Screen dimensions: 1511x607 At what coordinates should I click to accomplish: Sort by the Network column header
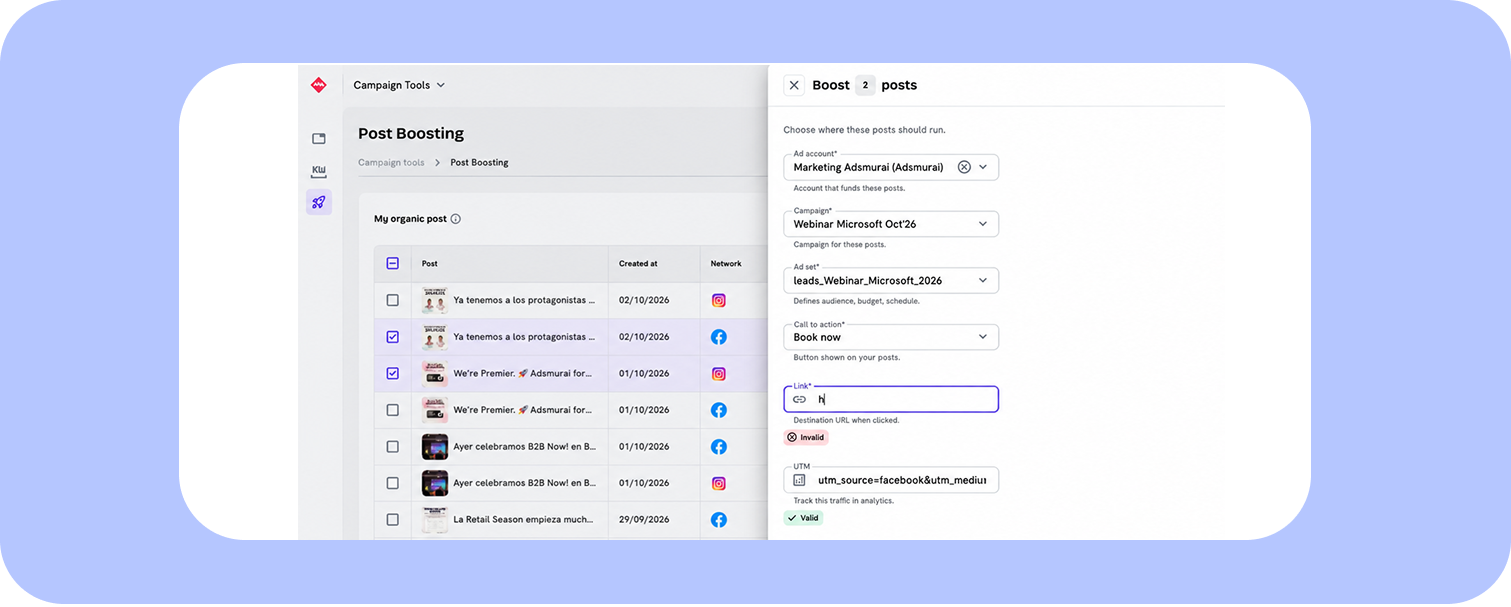tap(726, 264)
